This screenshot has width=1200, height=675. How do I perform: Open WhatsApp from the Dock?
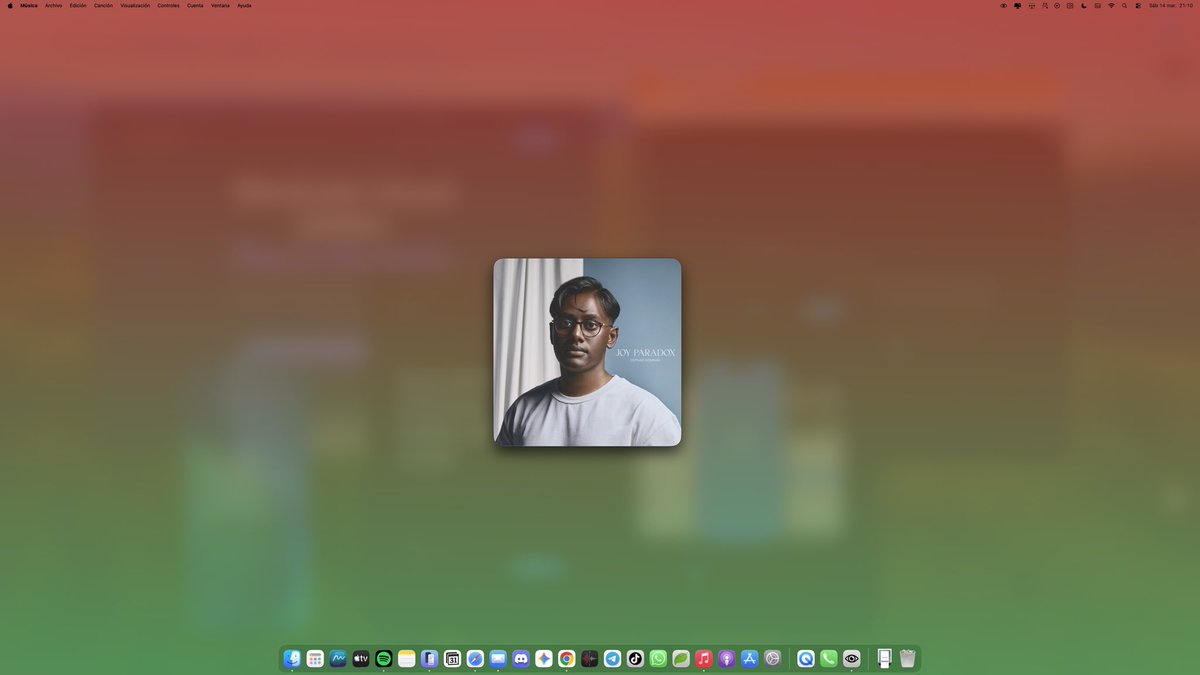[x=658, y=658]
